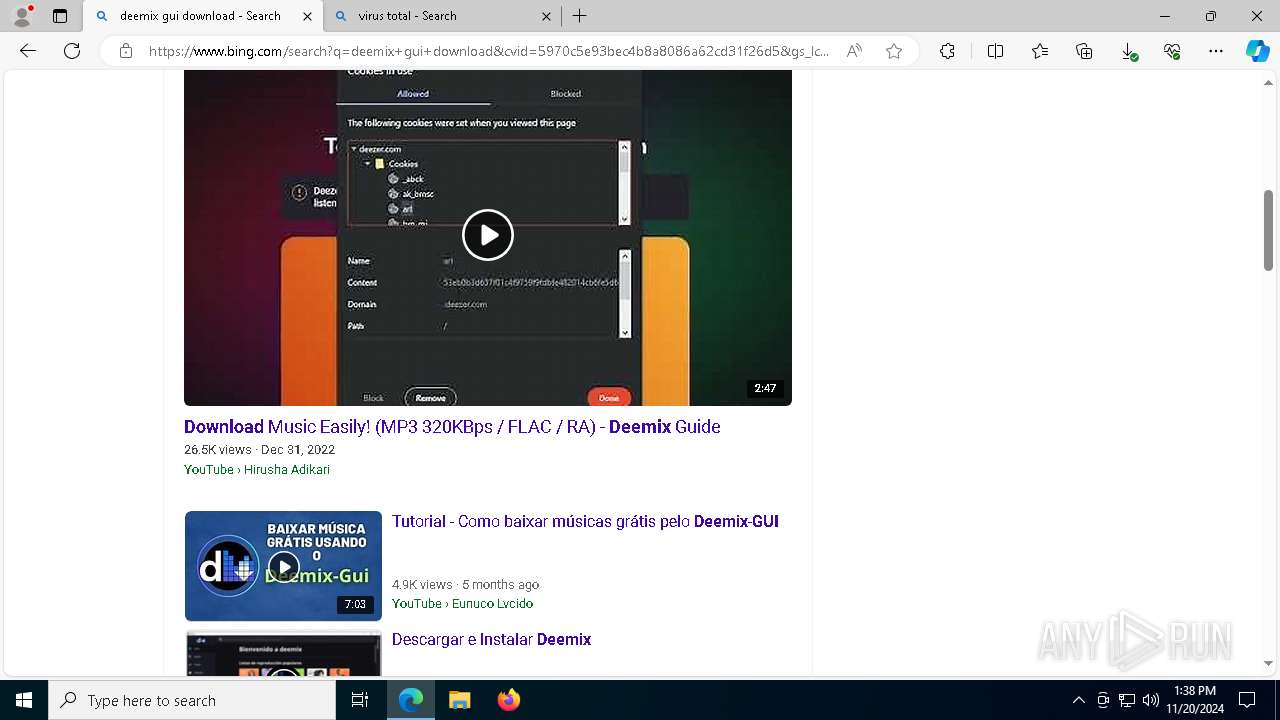Open Tutorial Como baixar músicas Deemix-GUI link
1280x720 pixels.
pos(585,522)
